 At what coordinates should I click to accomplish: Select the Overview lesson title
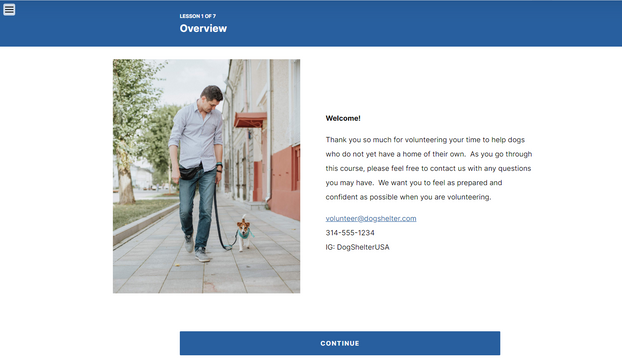pyautogui.click(x=203, y=29)
